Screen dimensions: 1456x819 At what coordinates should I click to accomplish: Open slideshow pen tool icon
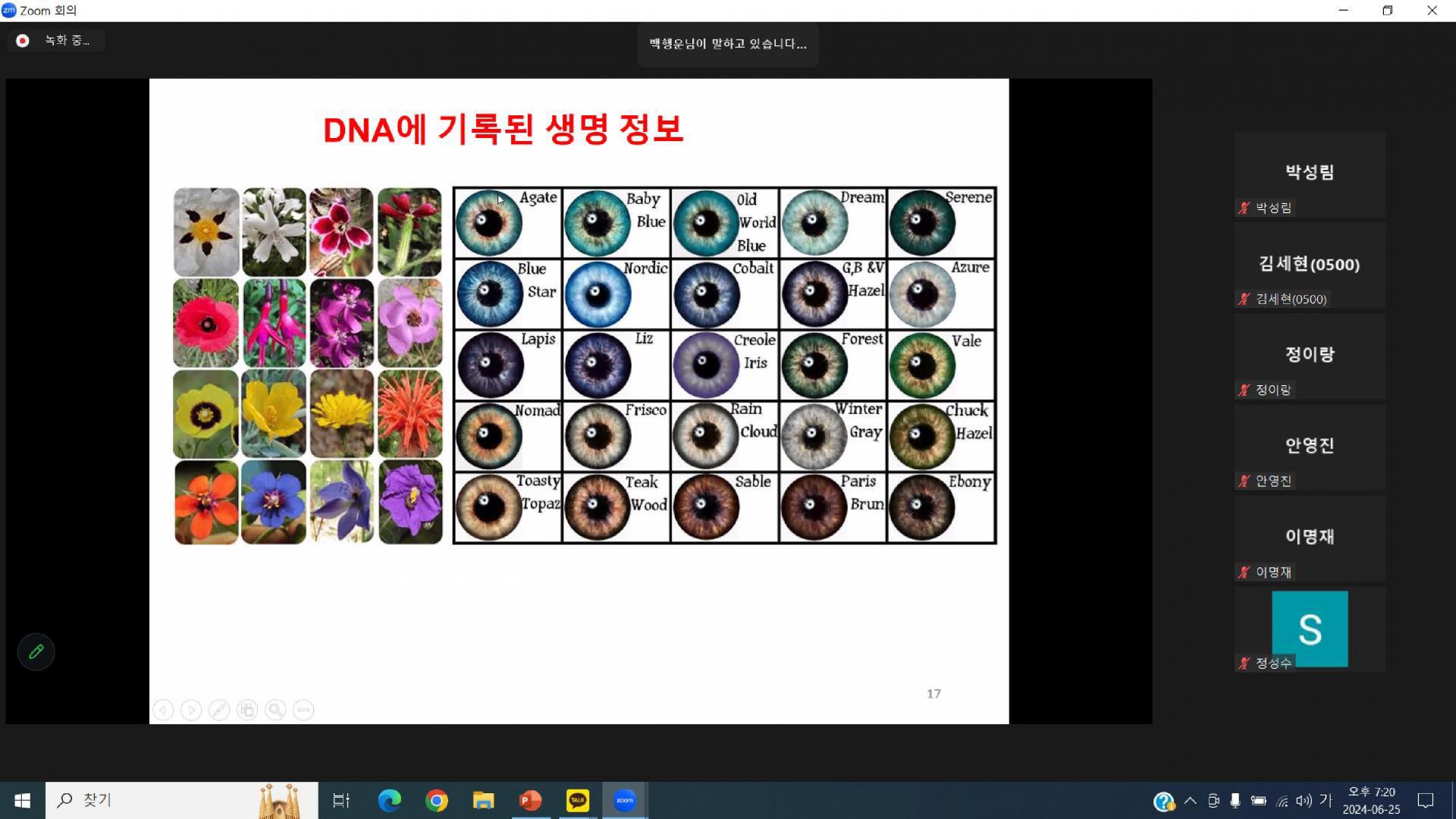click(219, 710)
